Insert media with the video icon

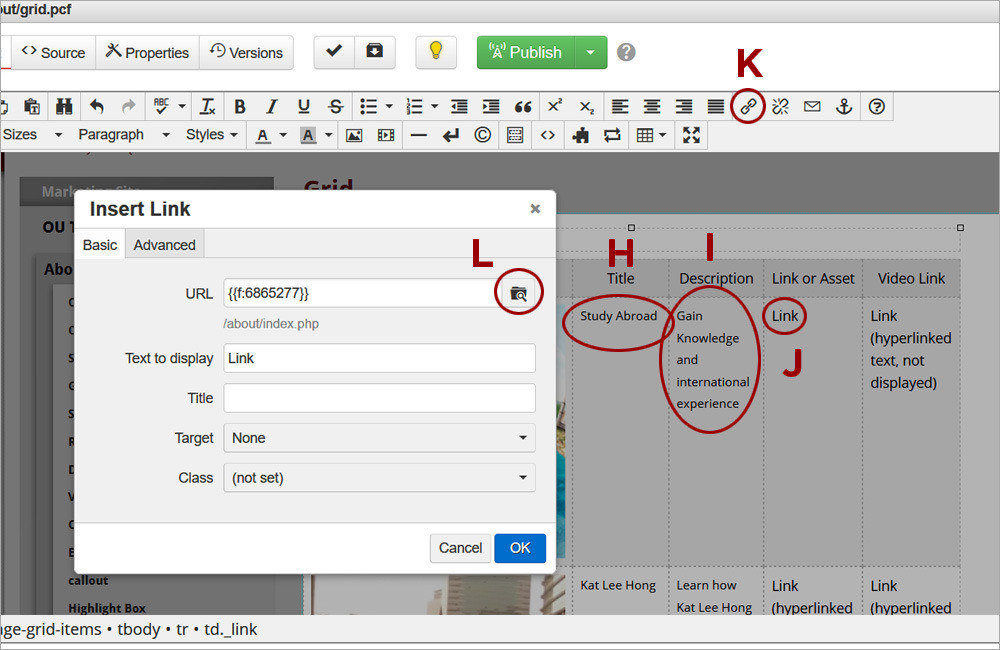386,135
